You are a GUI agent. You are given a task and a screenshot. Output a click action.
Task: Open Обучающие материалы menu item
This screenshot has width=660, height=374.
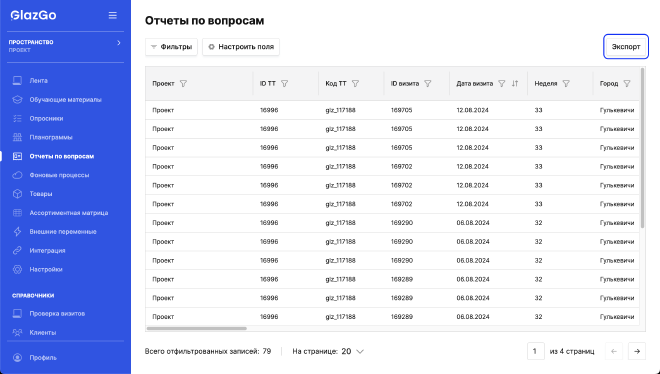click(x=65, y=100)
